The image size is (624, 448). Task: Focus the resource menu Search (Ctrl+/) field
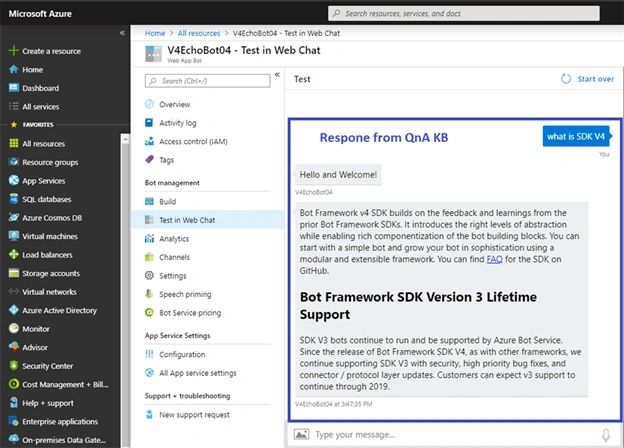click(x=207, y=81)
